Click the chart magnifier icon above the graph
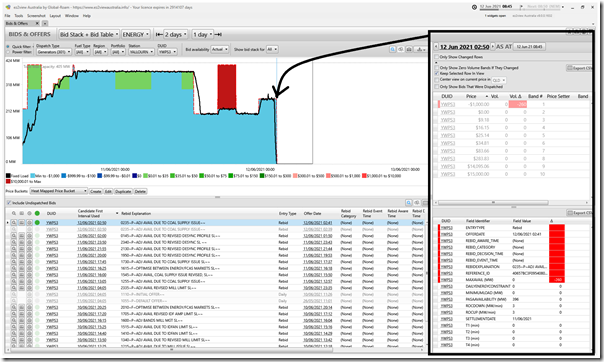The image size is (604, 362). 393,49
